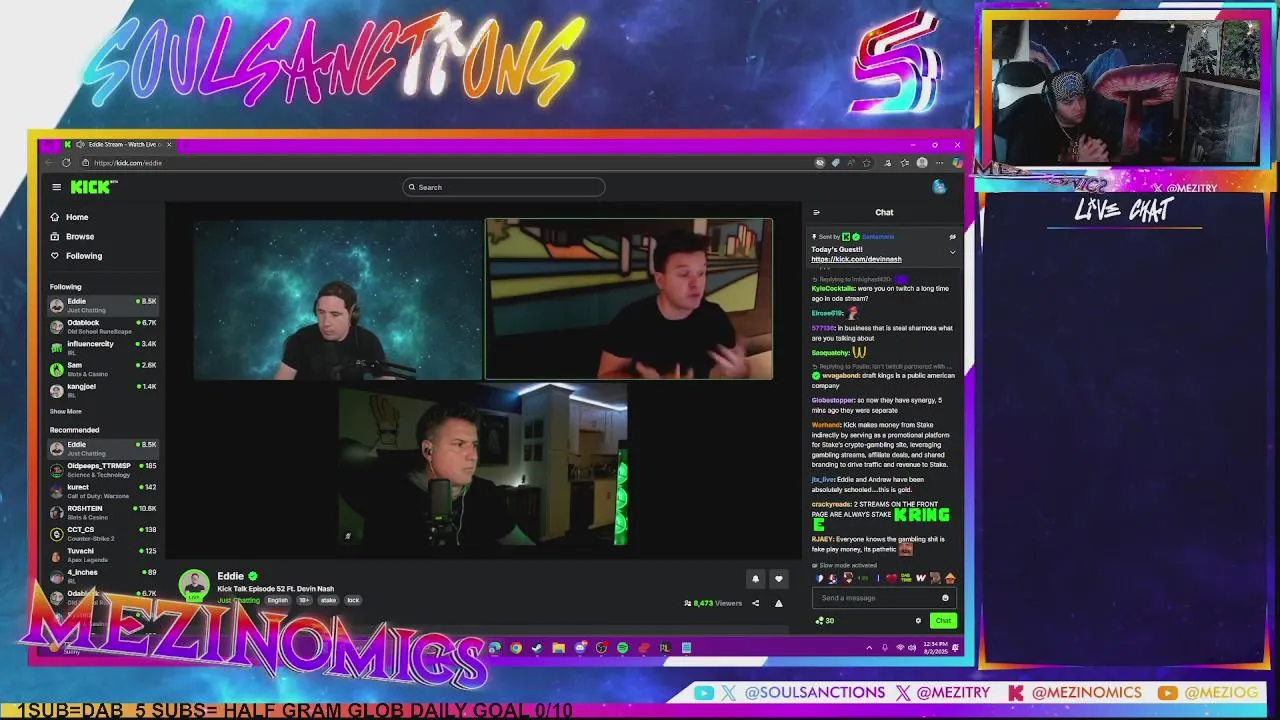Open browser profile avatar icon
Image resolution: width=1280 pixels, height=720 pixels.
(x=922, y=163)
